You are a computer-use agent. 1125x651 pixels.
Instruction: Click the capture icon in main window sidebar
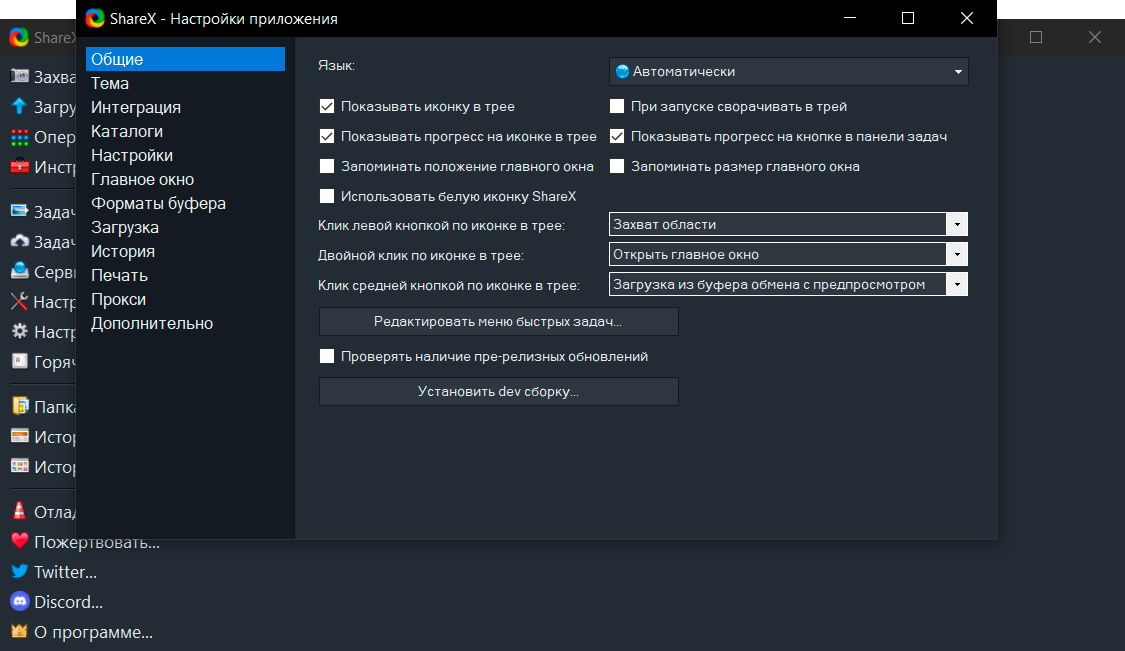coord(20,76)
